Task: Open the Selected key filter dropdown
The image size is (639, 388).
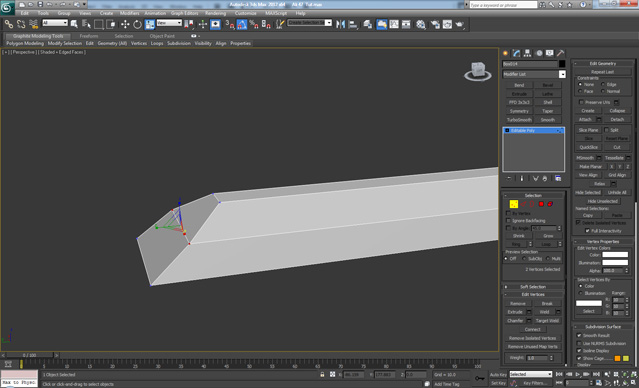Action: pos(530,374)
